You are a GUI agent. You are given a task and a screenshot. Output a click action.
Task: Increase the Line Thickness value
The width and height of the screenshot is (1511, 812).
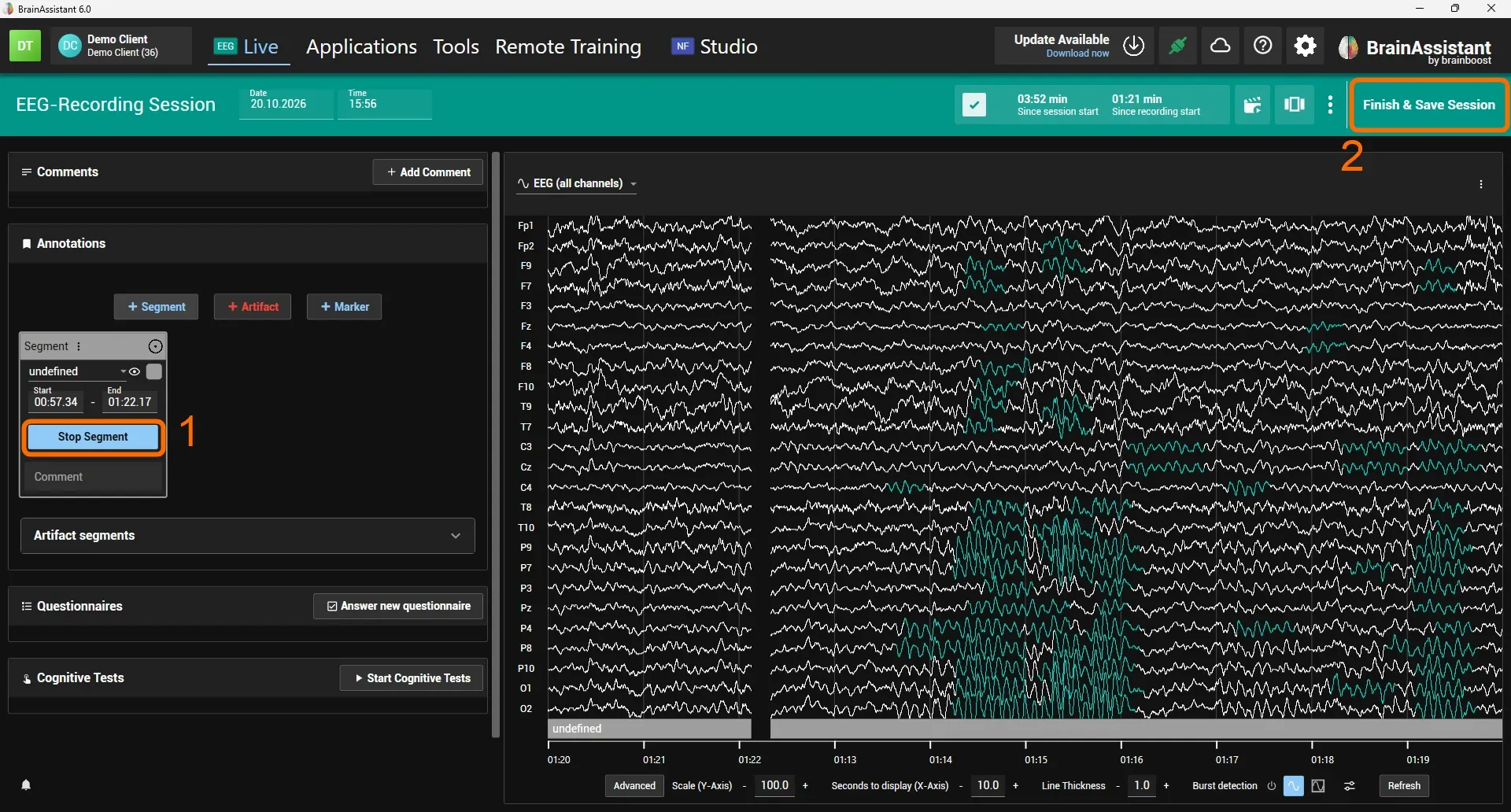coord(1166,786)
